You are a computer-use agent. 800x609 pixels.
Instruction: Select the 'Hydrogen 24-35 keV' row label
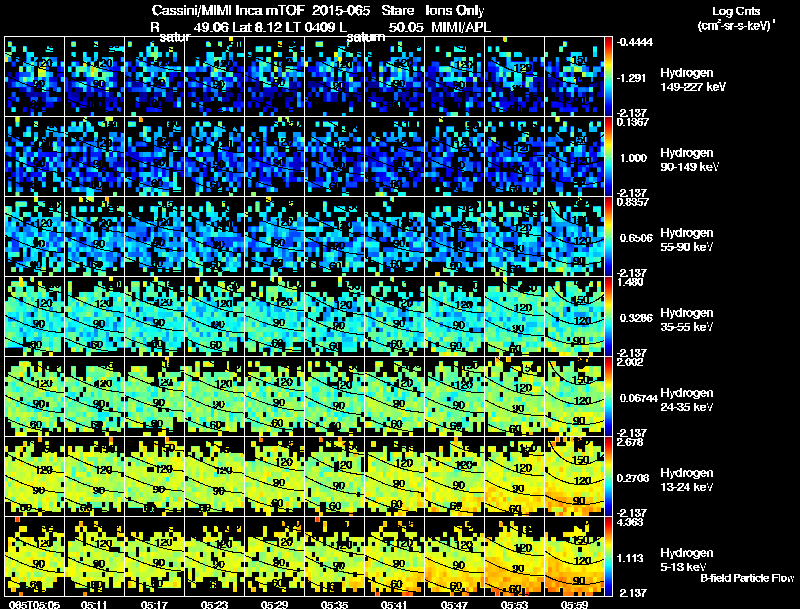(x=687, y=400)
